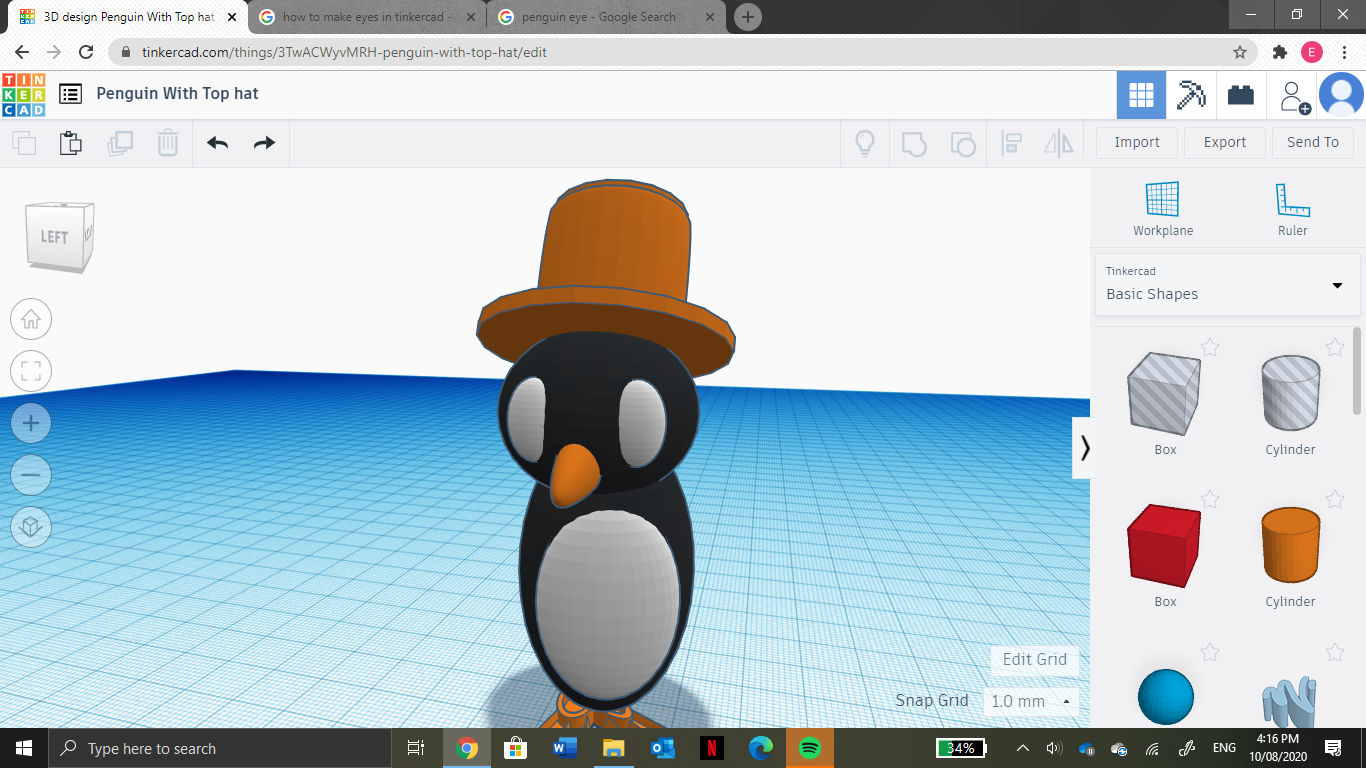Screen dimensions: 1366x768
Task: Switch to 3D design grid view icon
Action: [x=1141, y=95]
